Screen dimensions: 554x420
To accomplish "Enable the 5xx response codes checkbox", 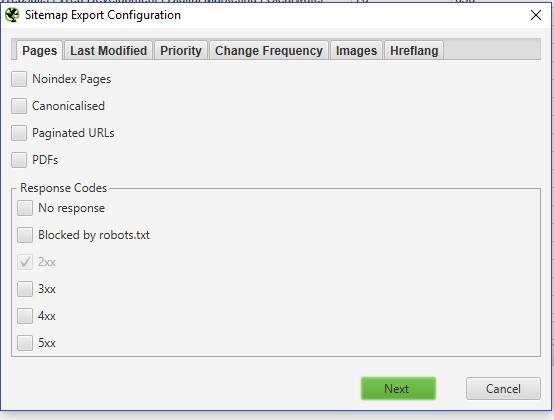I will tap(25, 343).
